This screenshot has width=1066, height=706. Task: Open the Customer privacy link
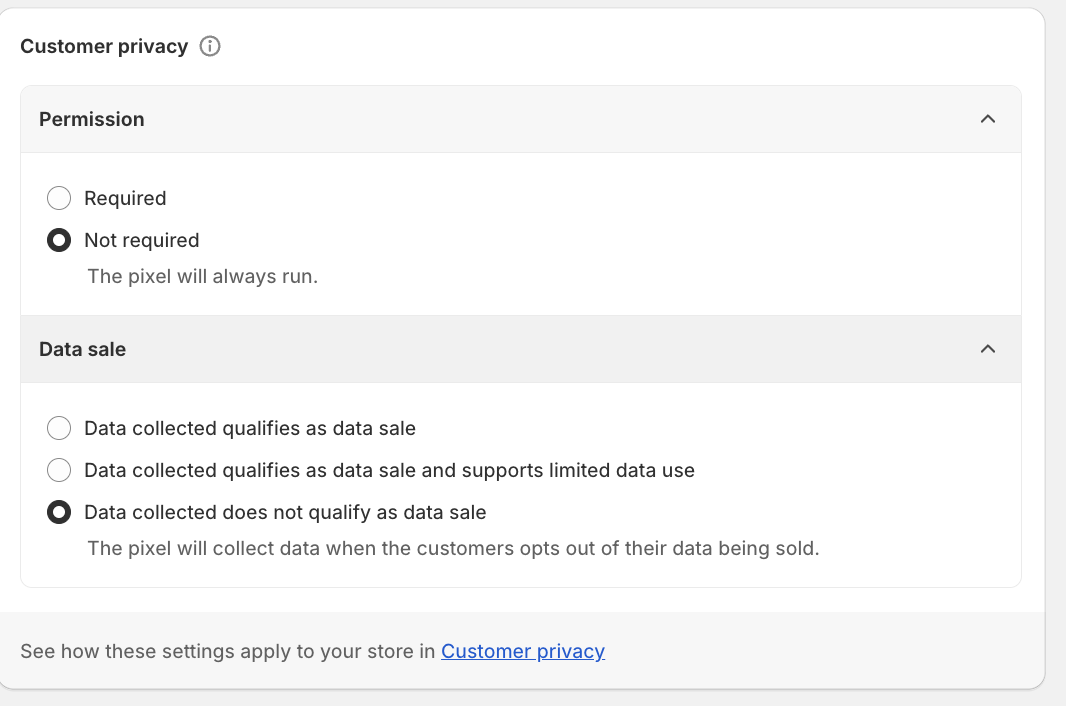[x=523, y=651]
